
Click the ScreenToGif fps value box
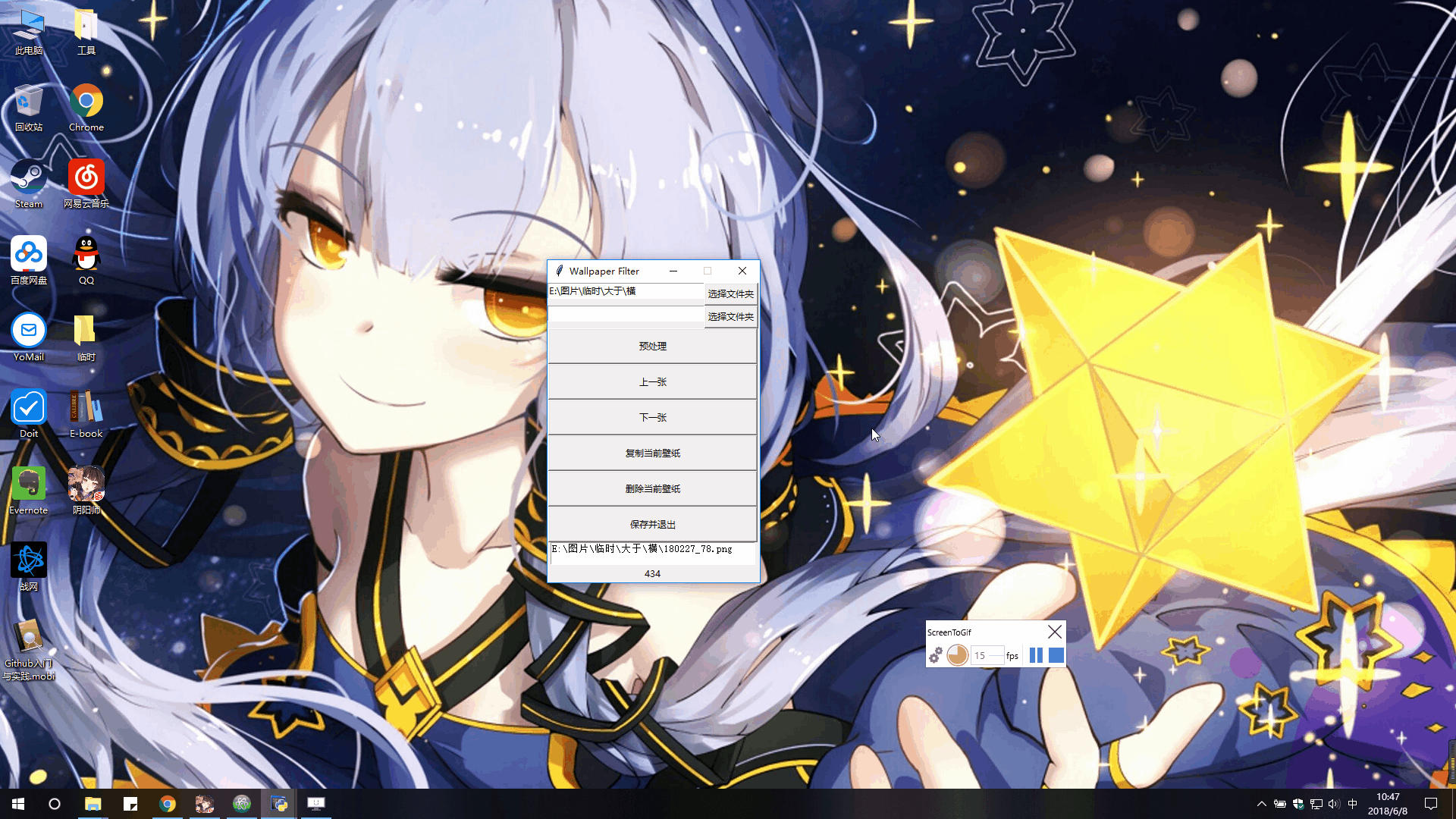pyautogui.click(x=987, y=655)
